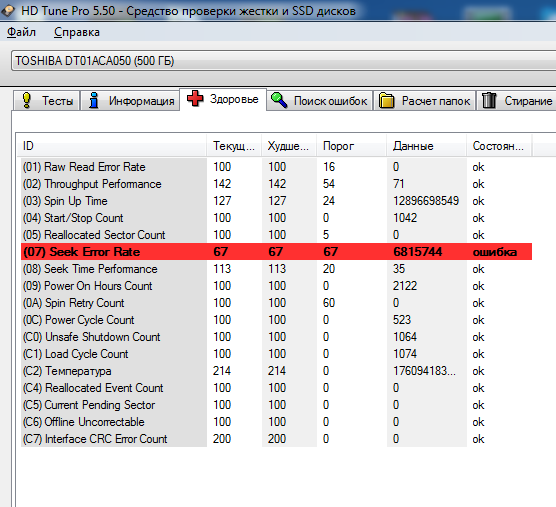Viewport: 556px width, 507px height.
Task: Click the Start/Stop Count data value 1042
Action: pyautogui.click(x=405, y=218)
